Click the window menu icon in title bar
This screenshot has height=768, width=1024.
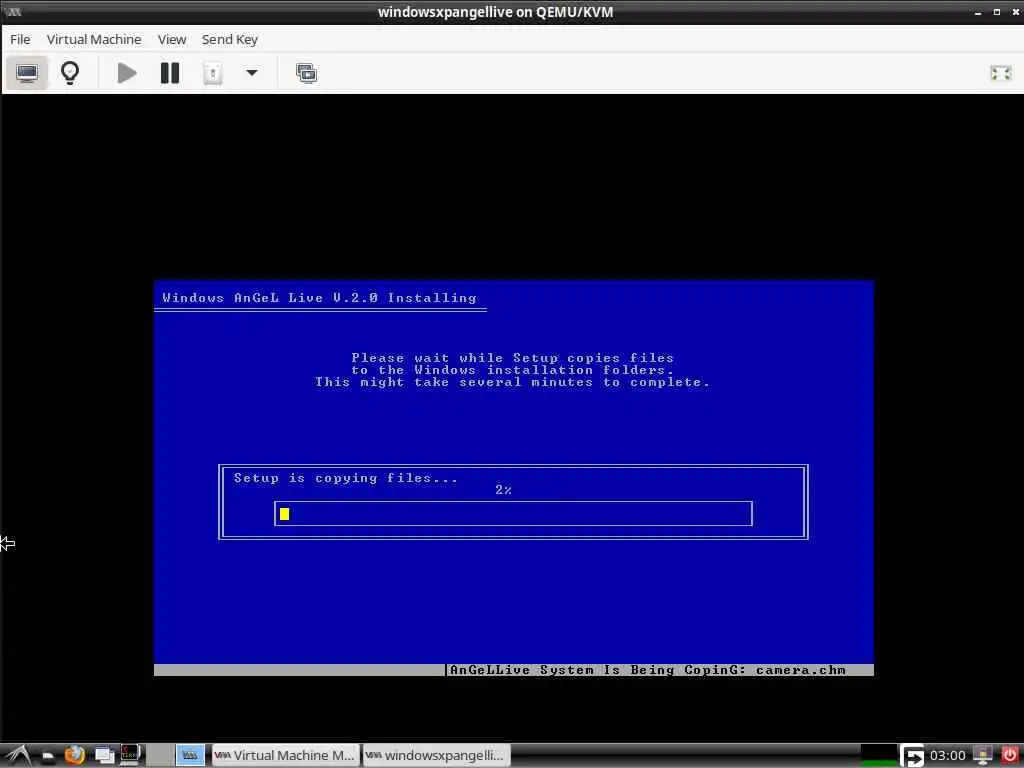pos(13,12)
